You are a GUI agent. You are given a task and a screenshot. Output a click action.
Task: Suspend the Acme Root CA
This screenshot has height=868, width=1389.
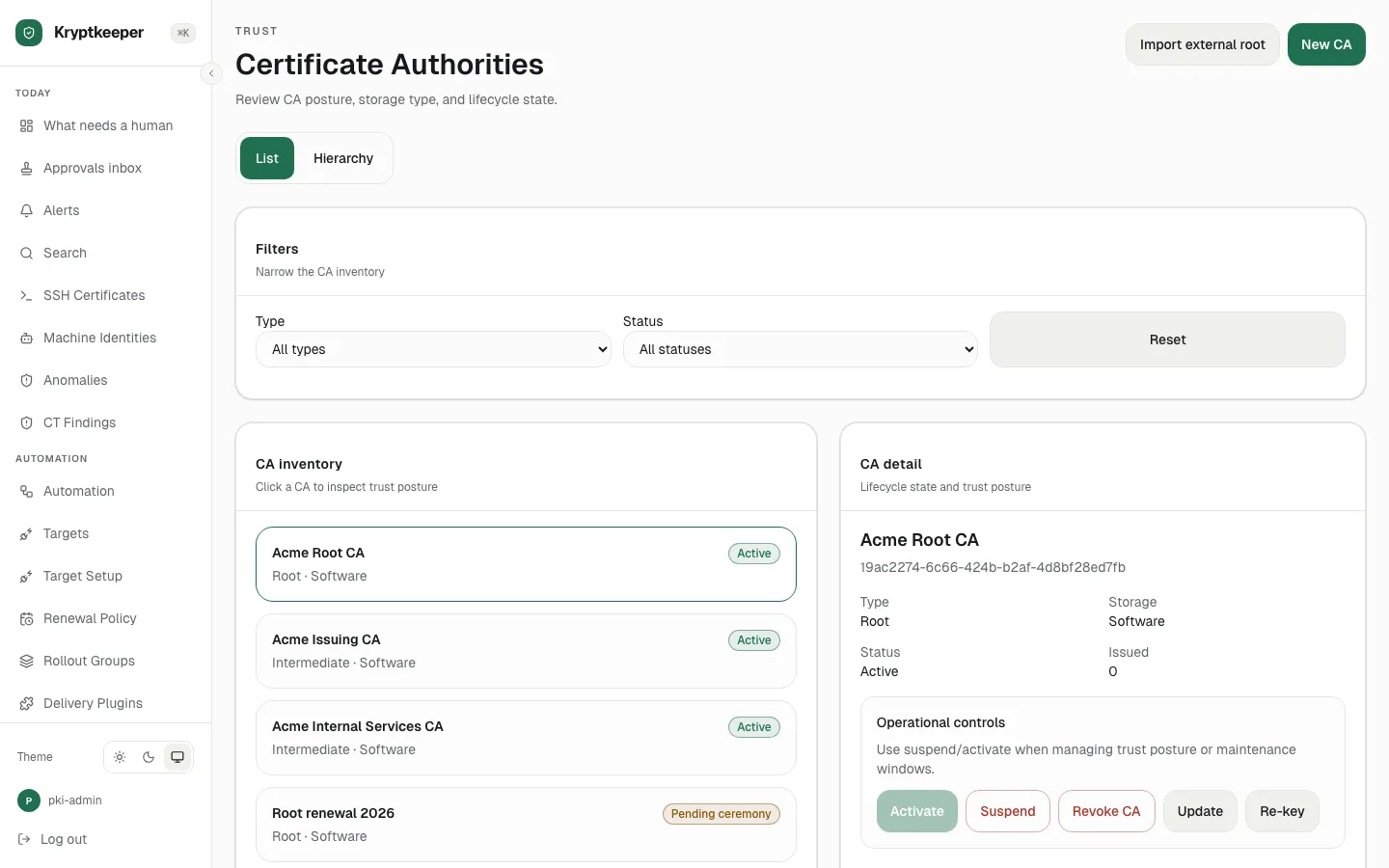pyautogui.click(x=1008, y=811)
